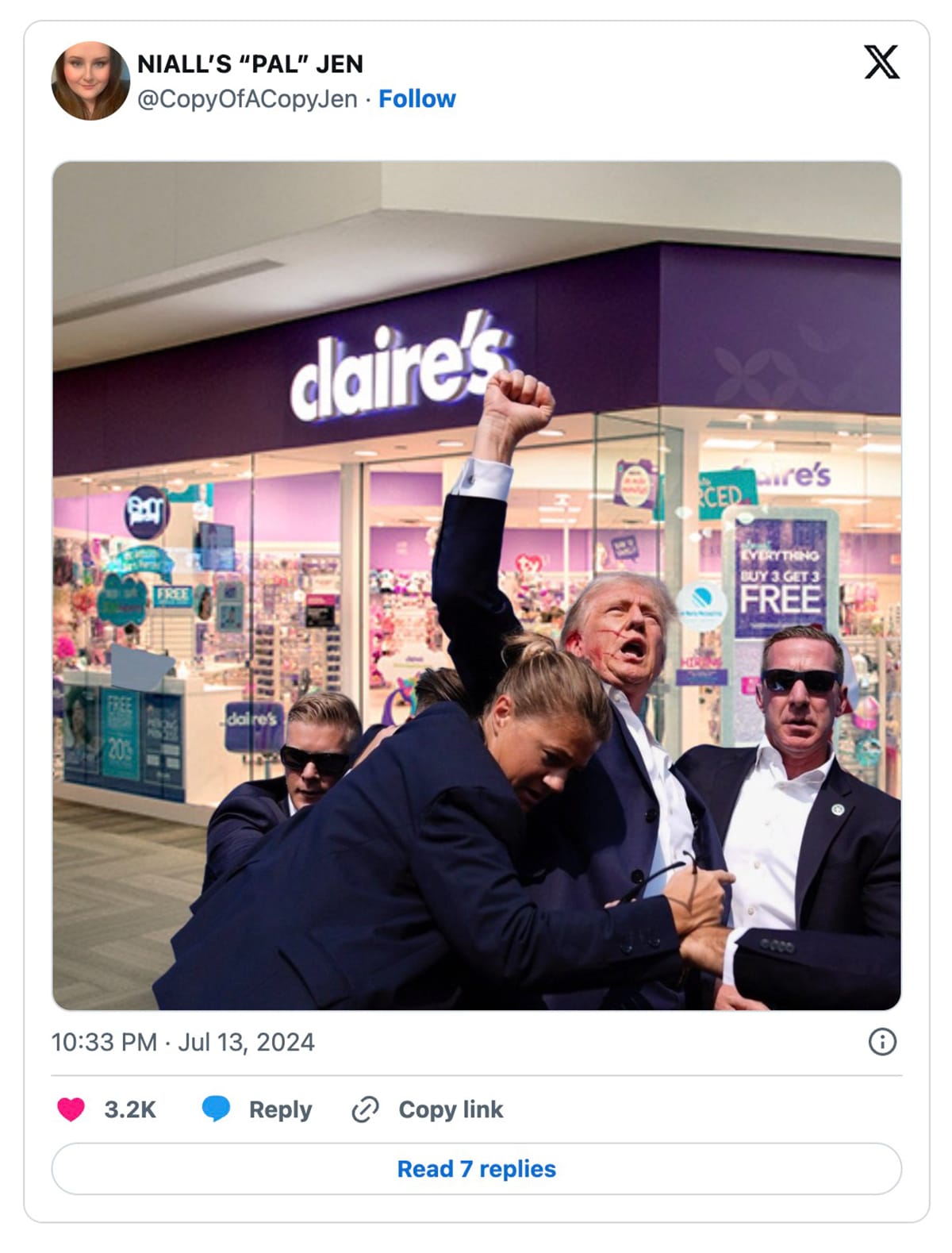Click the X logo icon
952x1253 pixels.
click(881, 62)
